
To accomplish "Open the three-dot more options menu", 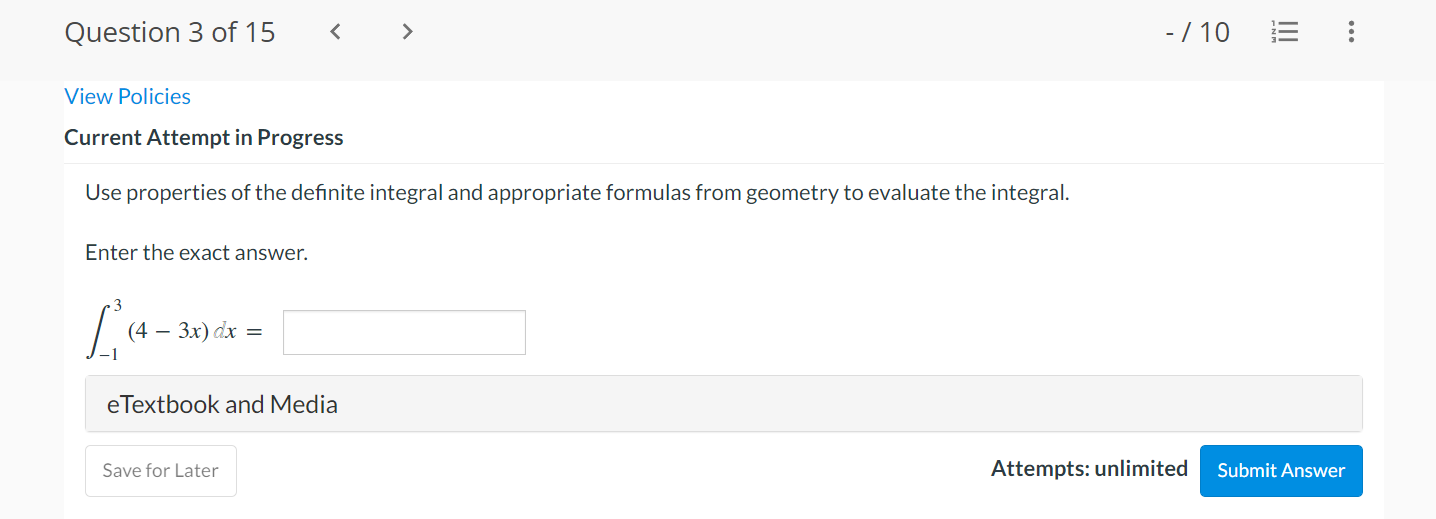I will pyautogui.click(x=1351, y=32).
